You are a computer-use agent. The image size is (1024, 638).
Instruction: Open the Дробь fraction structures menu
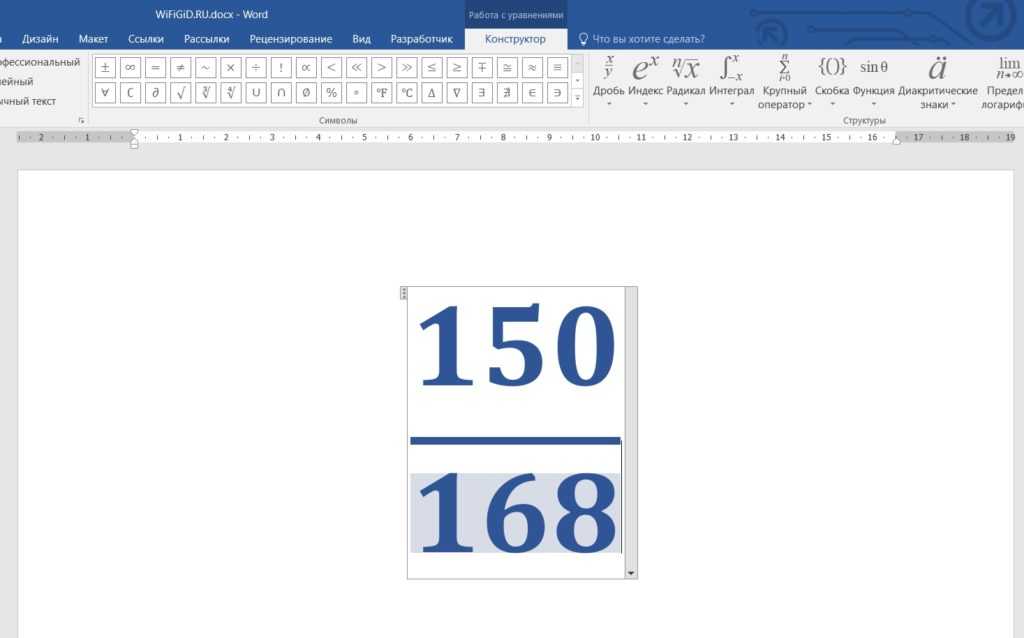point(609,80)
